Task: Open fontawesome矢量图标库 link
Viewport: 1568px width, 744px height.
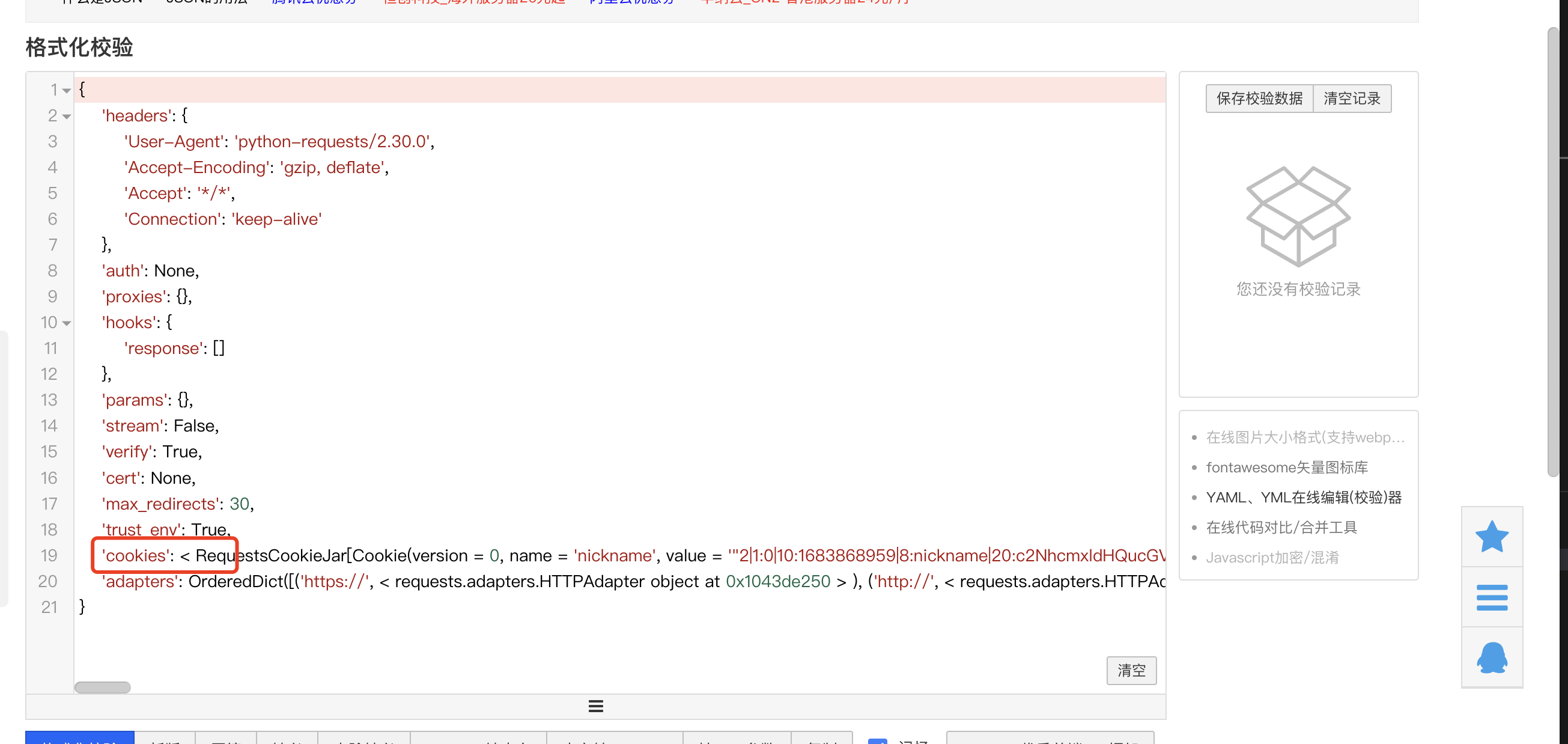Action: pos(1286,467)
